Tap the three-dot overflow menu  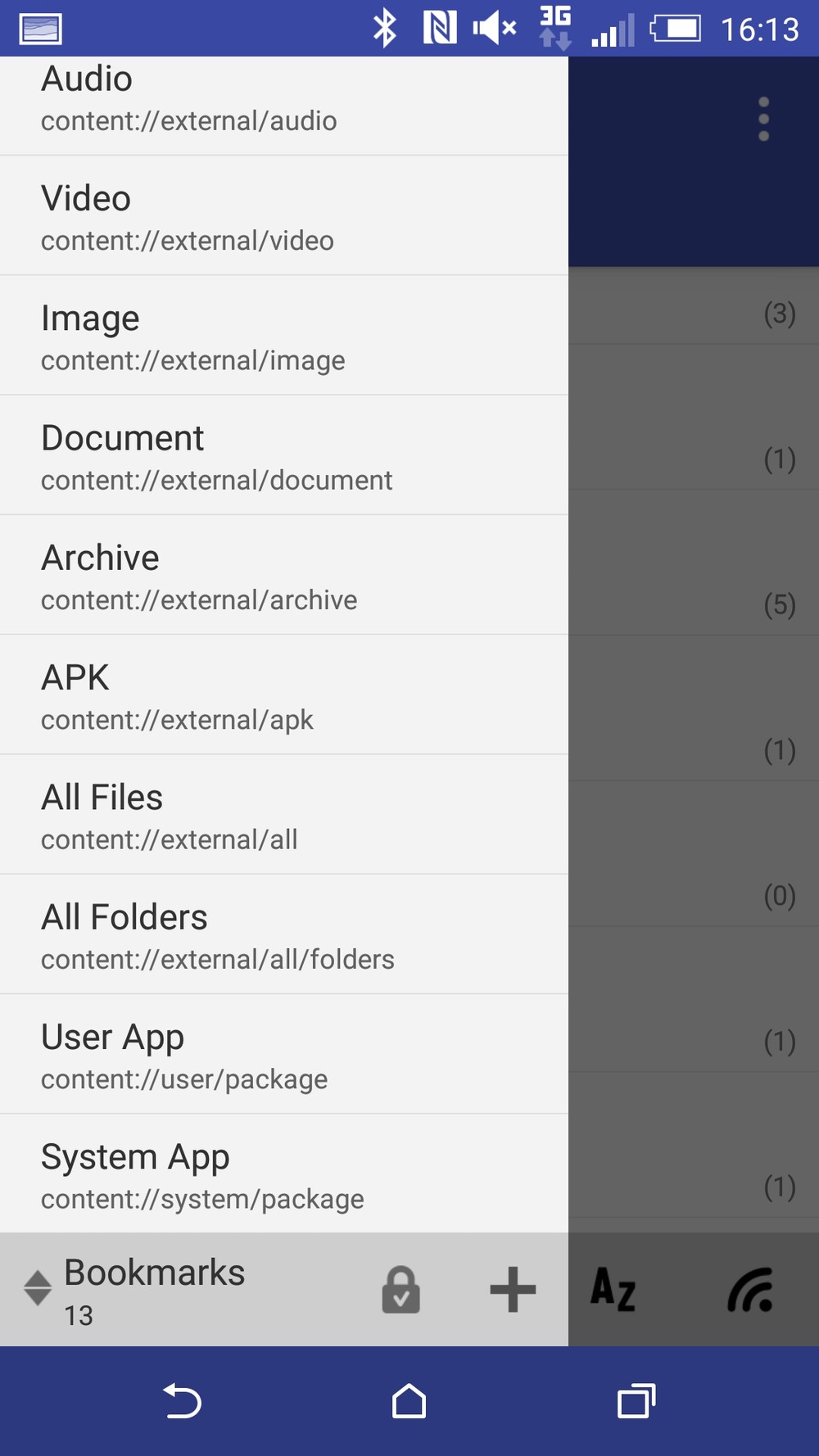point(763,120)
